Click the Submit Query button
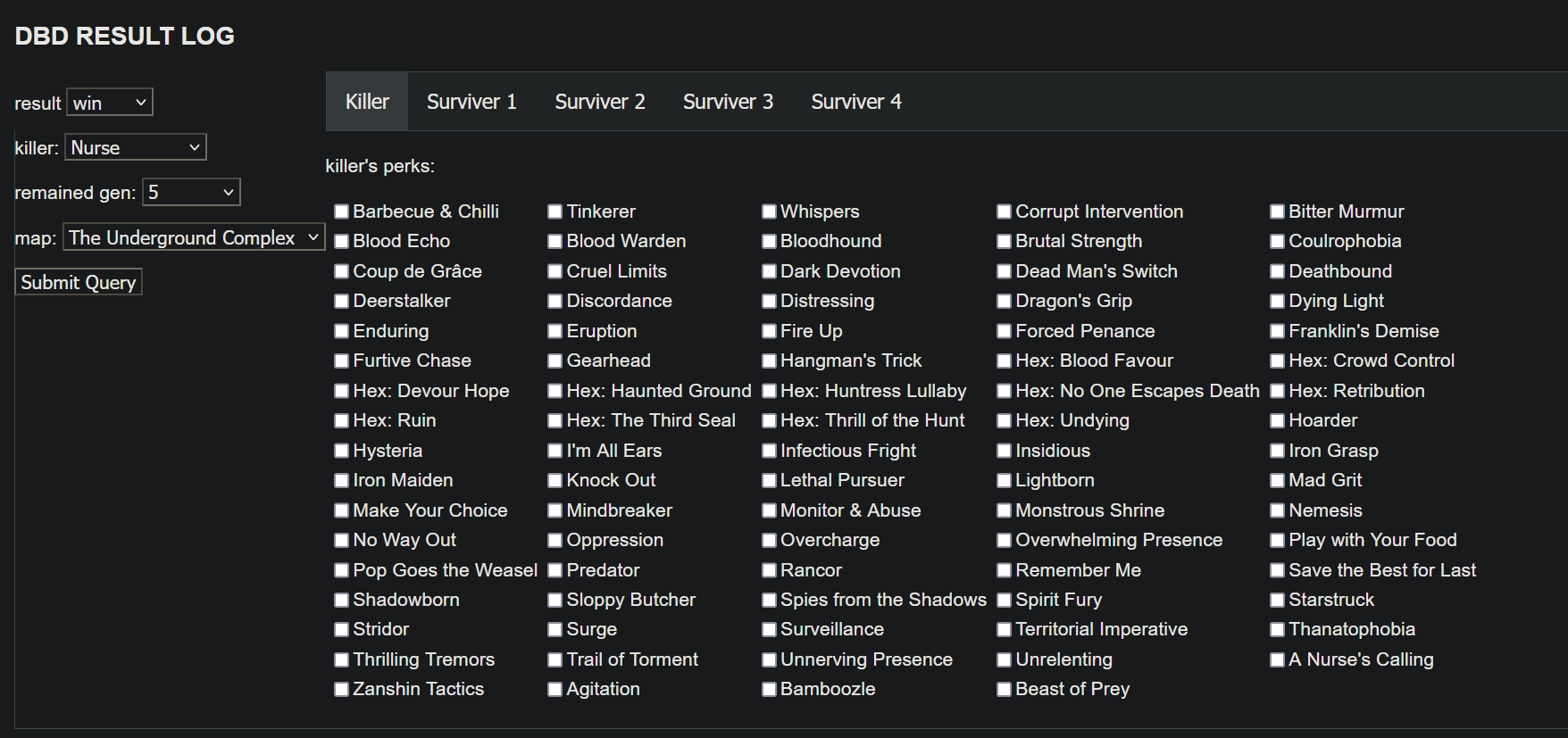 [79, 282]
